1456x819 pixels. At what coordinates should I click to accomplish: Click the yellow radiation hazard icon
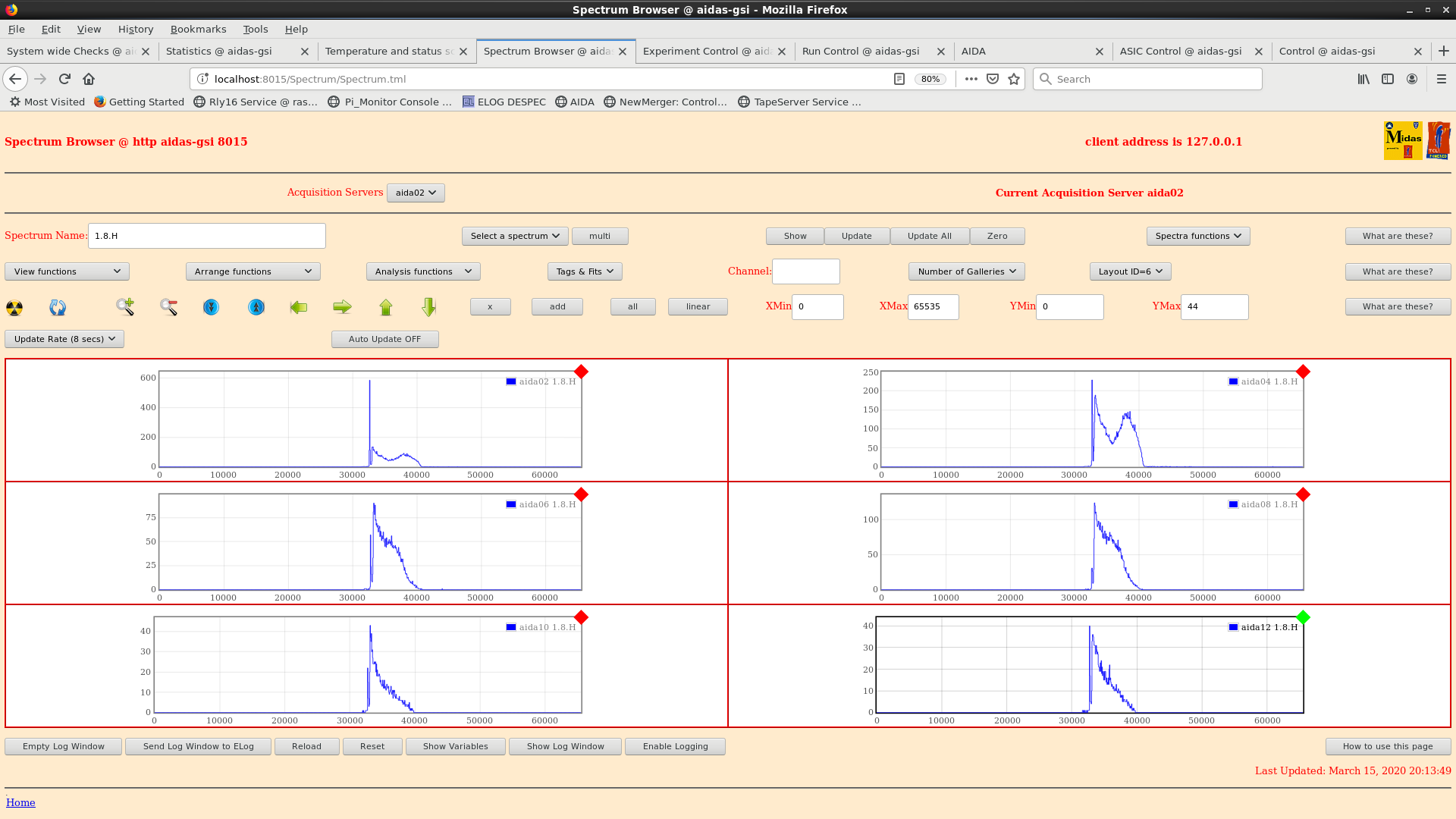[x=14, y=307]
